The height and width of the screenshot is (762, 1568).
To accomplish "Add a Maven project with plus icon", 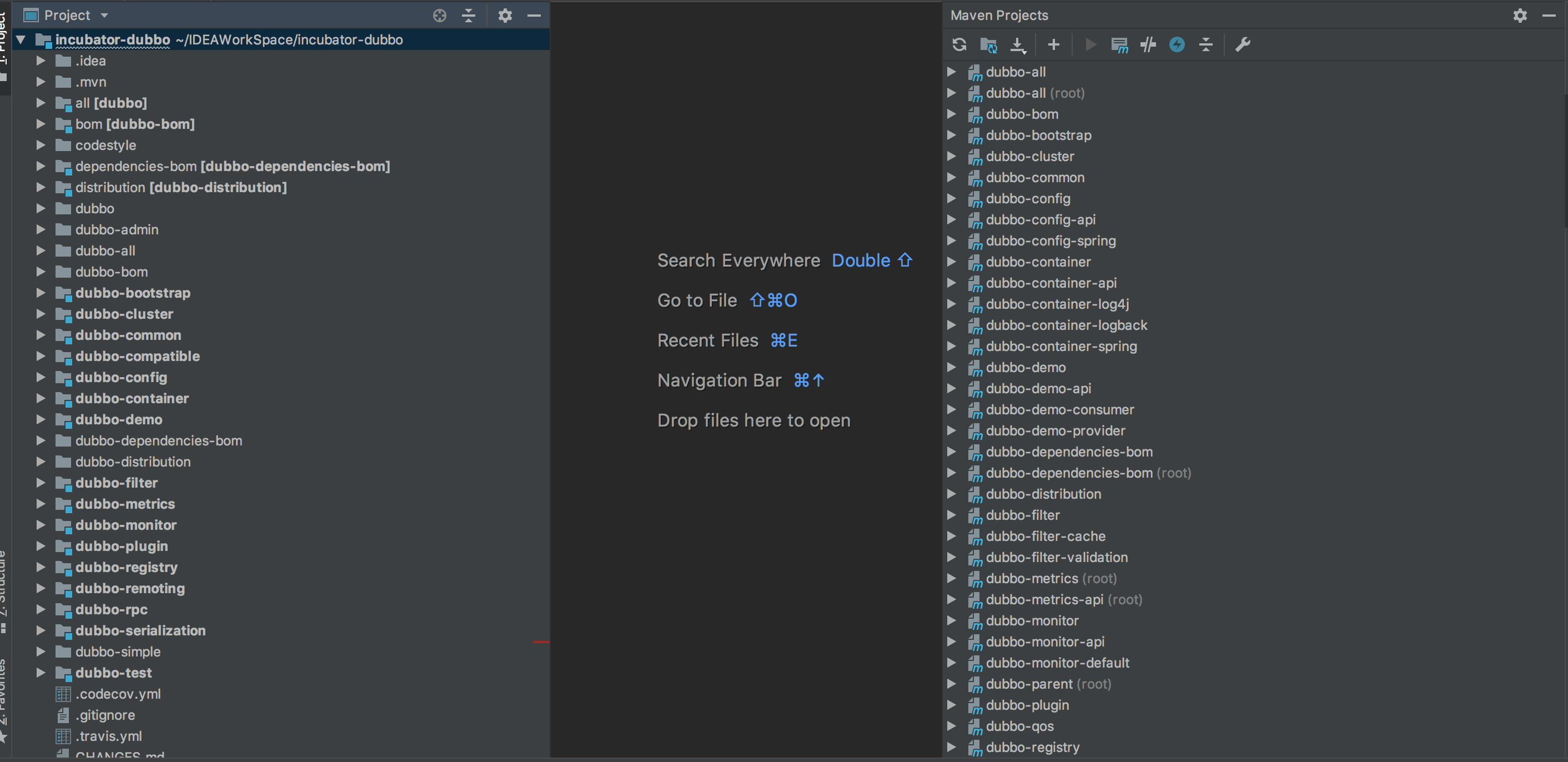I will [x=1054, y=44].
